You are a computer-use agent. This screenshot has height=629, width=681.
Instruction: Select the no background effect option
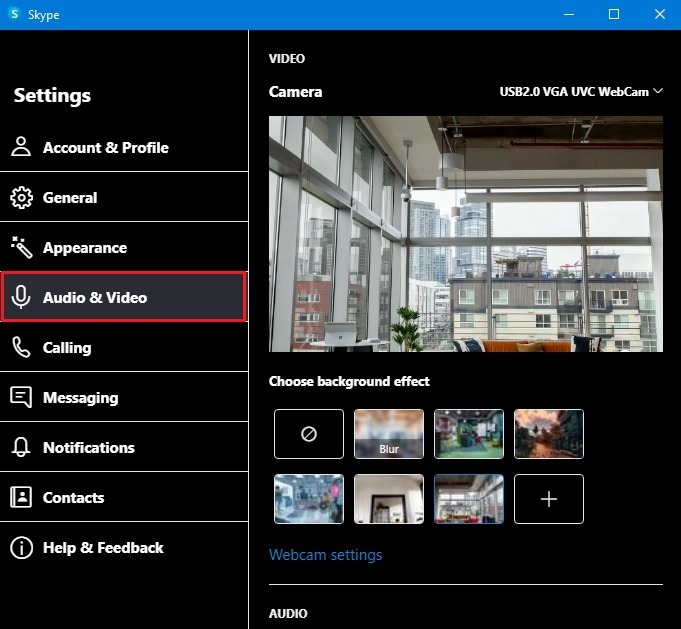(309, 434)
